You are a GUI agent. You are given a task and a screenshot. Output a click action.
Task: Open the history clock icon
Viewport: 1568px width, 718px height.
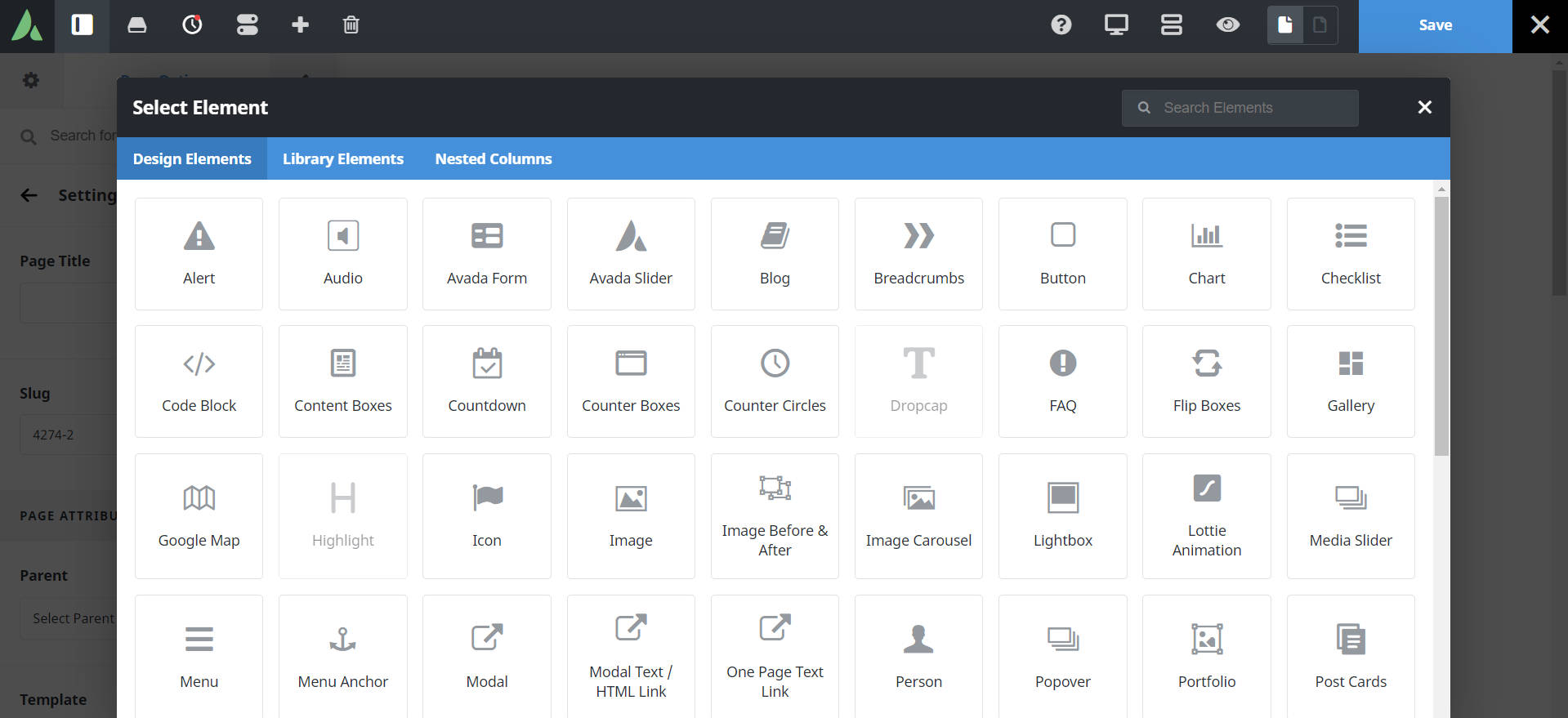192,25
